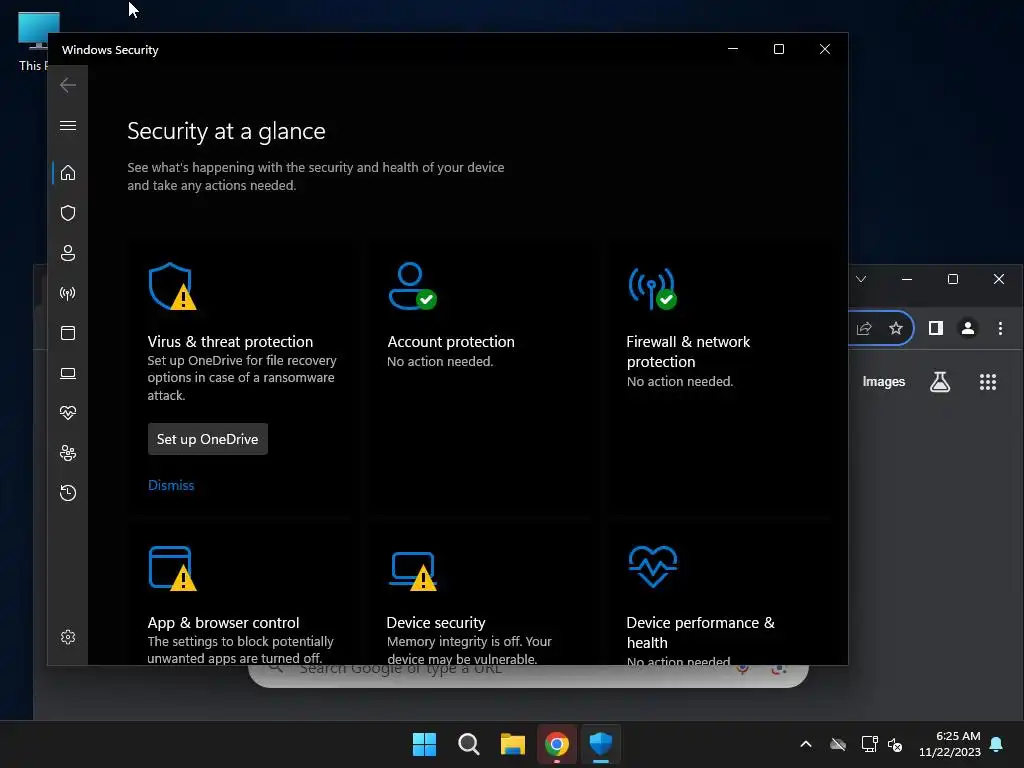Go back using the back arrow

(68, 85)
